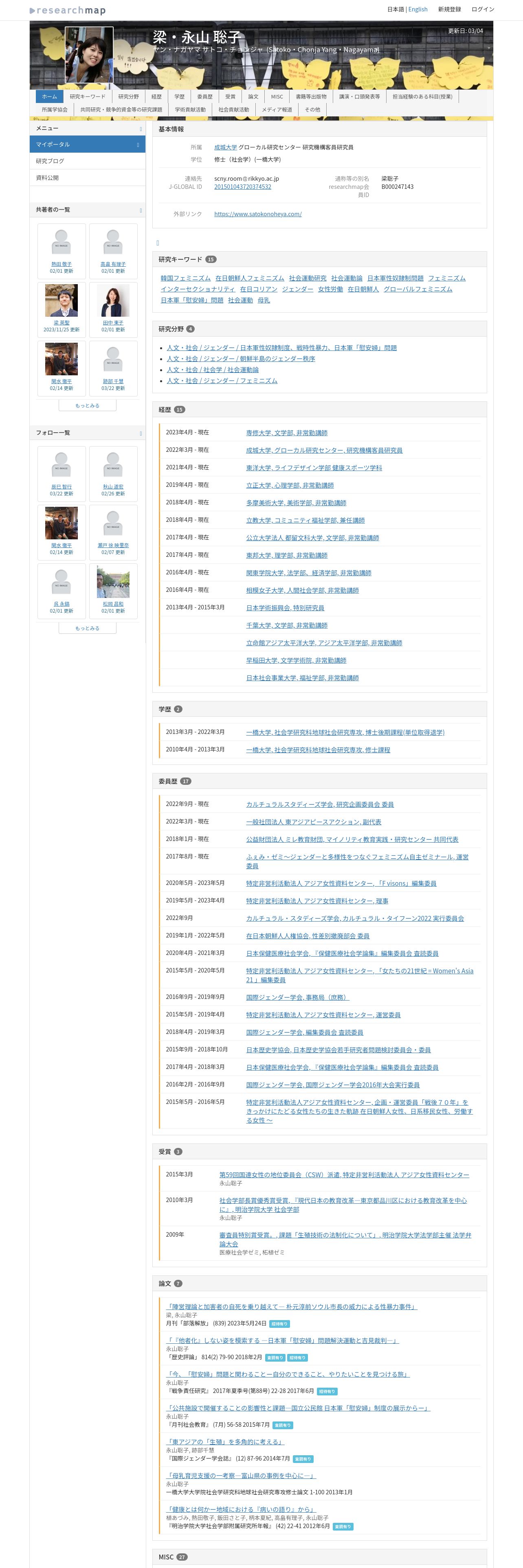The image size is (523, 1568).
Task: Visit https://www.satokonoheya.com/ external link
Action: (257, 214)
